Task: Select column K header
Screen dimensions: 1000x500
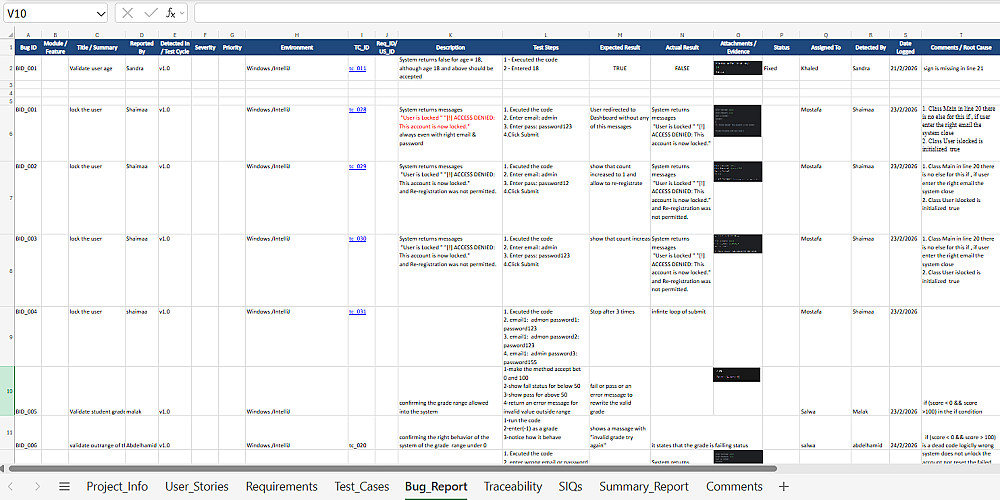Action: 450,34
